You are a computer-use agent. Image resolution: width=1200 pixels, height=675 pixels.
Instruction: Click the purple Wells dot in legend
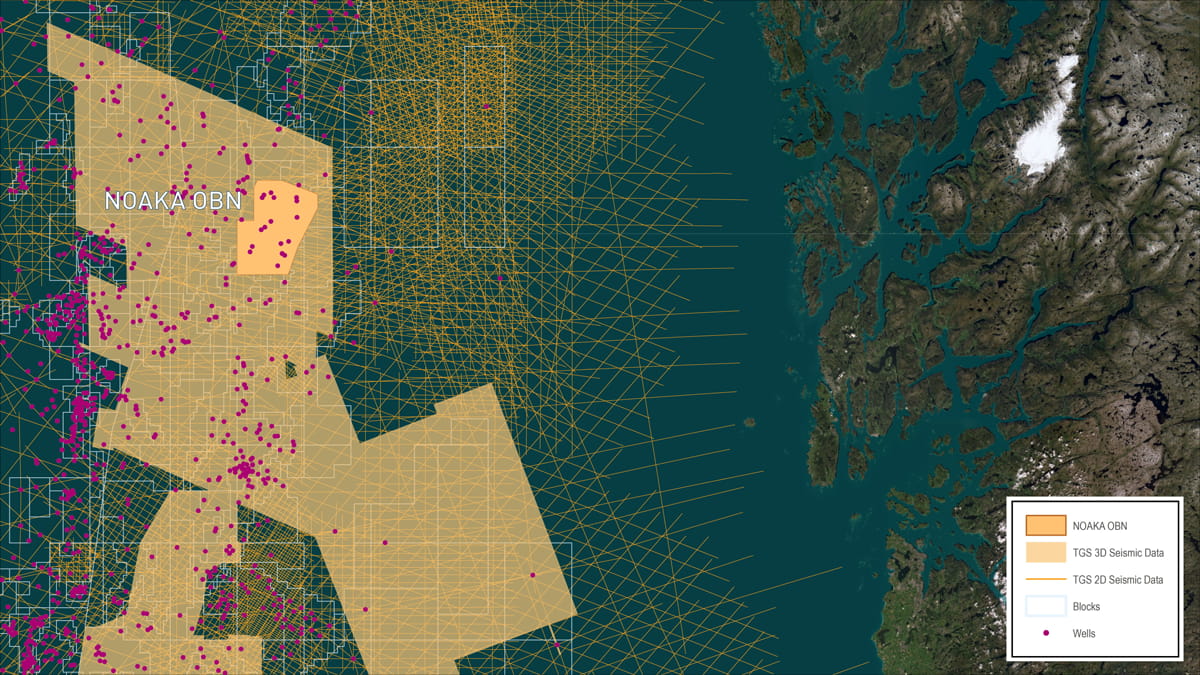[1045, 633]
